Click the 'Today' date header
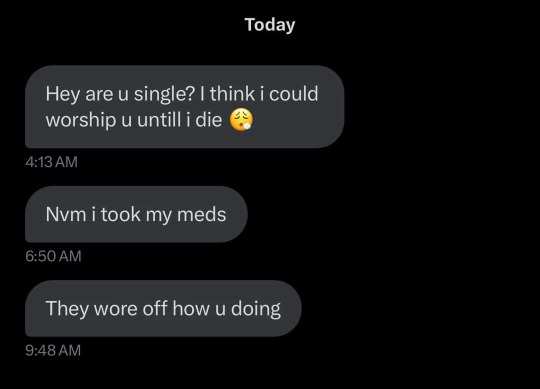 click(270, 25)
